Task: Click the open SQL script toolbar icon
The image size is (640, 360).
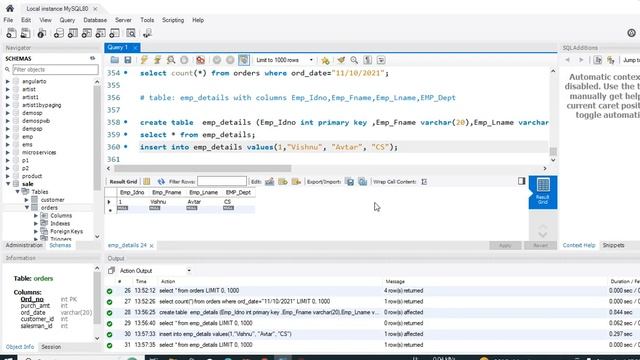Action: click(x=25, y=33)
